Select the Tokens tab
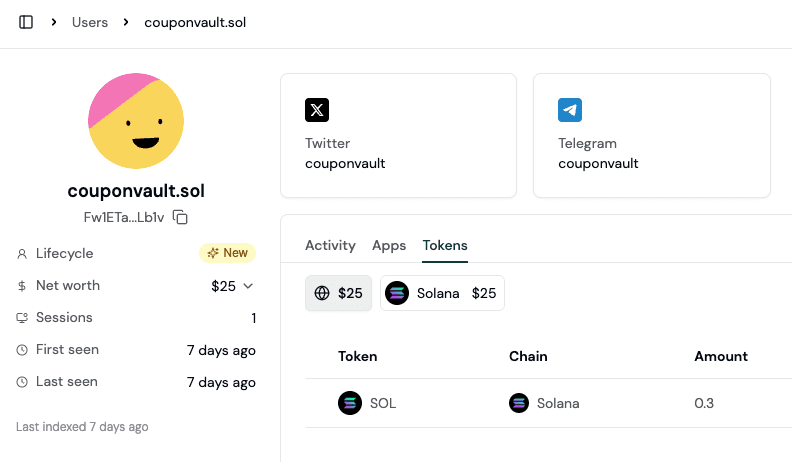This screenshot has height=462, width=792. [445, 245]
